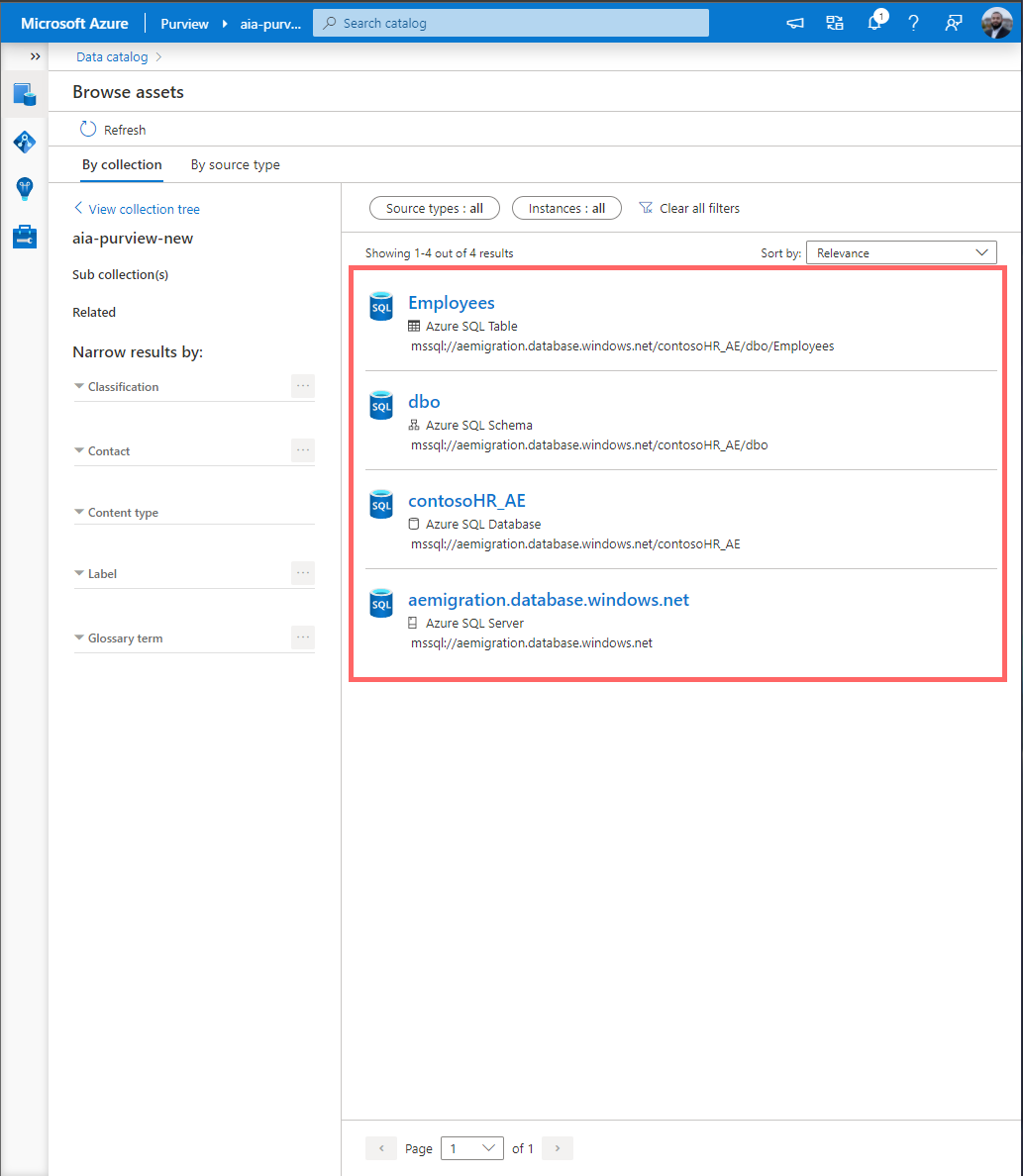This screenshot has width=1023, height=1176.
Task: Collapse the Content type filter section
Action: (79, 512)
